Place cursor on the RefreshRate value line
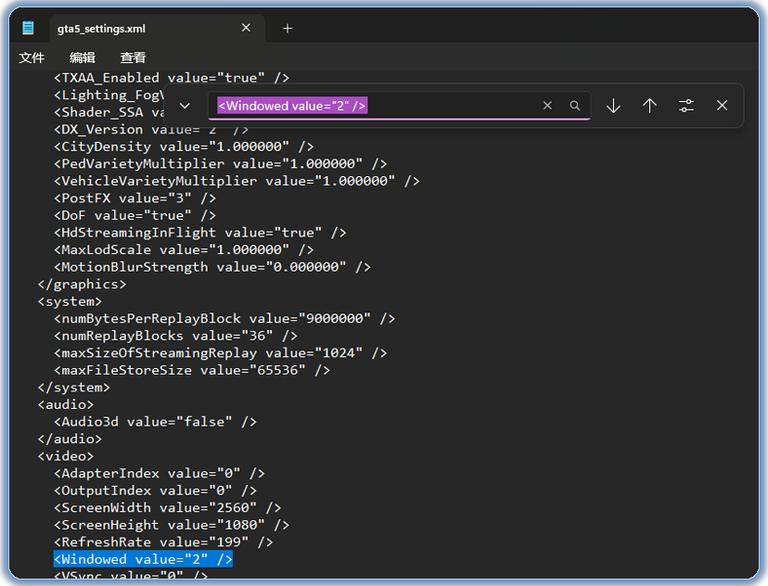Screen dimensions: 768x586 (x=163, y=542)
